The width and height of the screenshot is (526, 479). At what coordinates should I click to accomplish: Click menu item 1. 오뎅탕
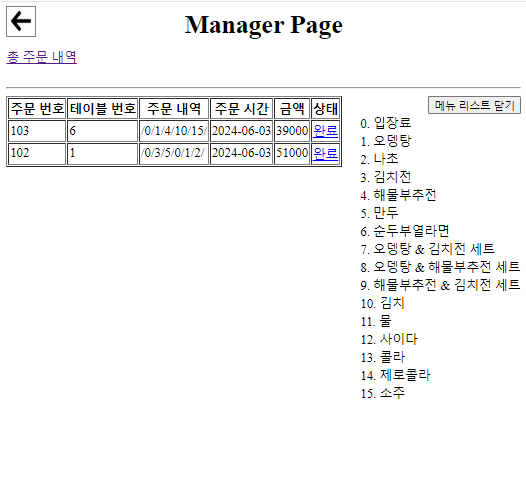386,141
